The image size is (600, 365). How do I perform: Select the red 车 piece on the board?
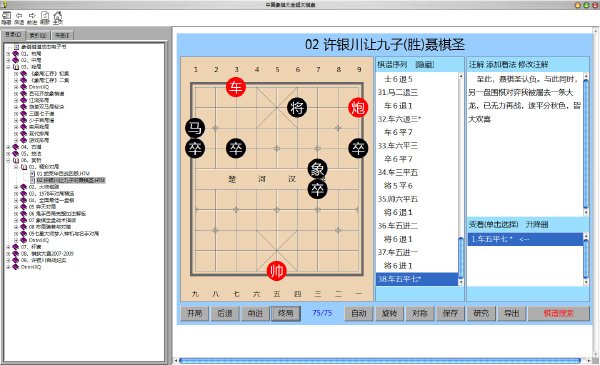click(x=236, y=87)
